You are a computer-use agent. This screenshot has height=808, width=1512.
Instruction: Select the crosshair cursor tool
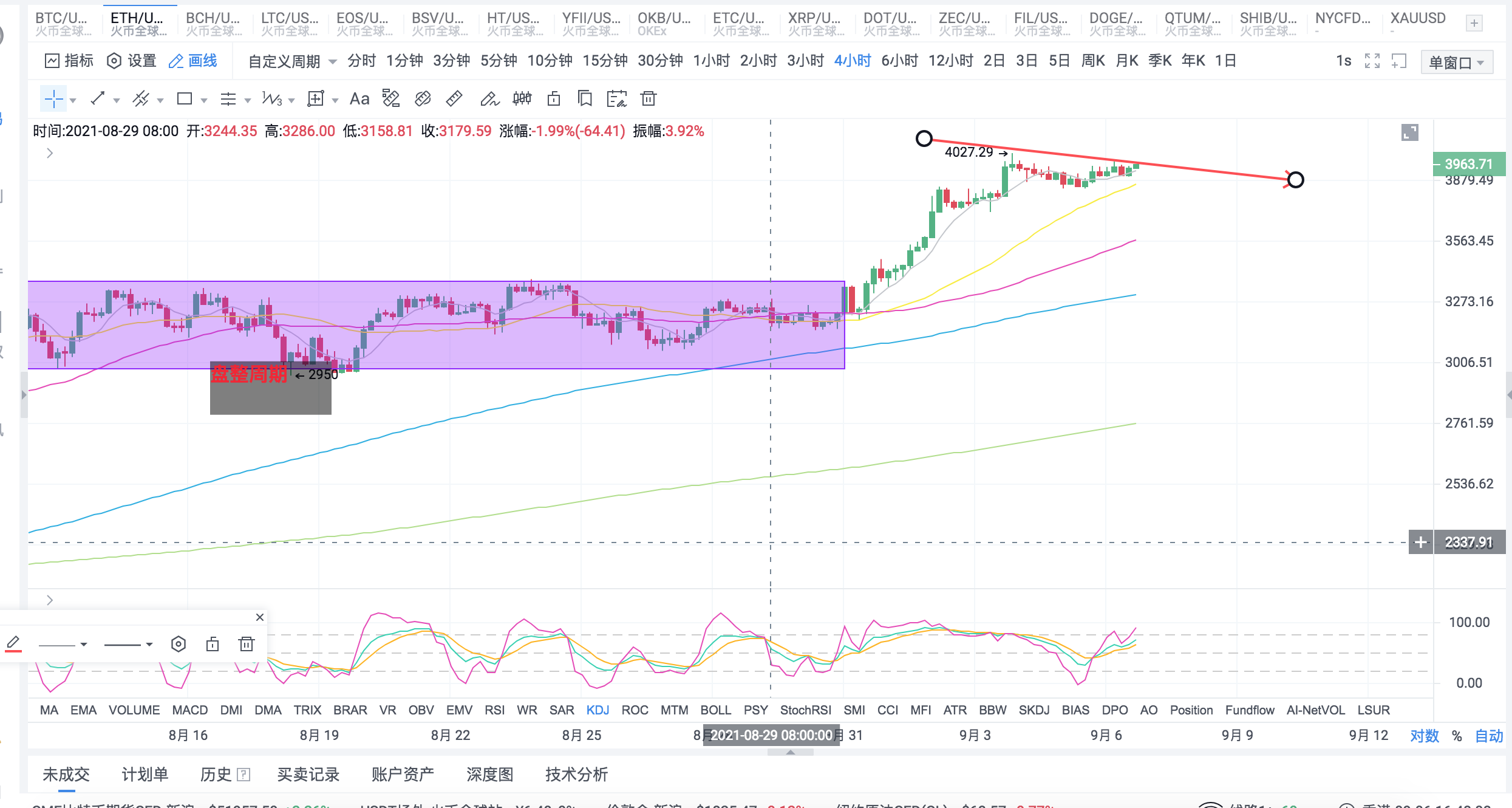coord(53,98)
